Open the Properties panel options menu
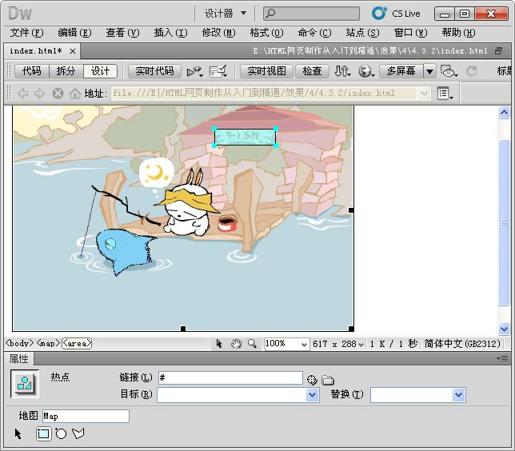Viewport: 515px width, 451px height. [503, 358]
